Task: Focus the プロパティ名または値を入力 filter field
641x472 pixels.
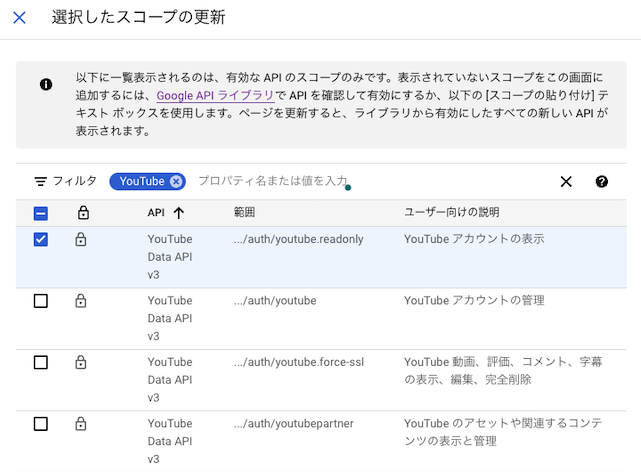Action: 273,181
